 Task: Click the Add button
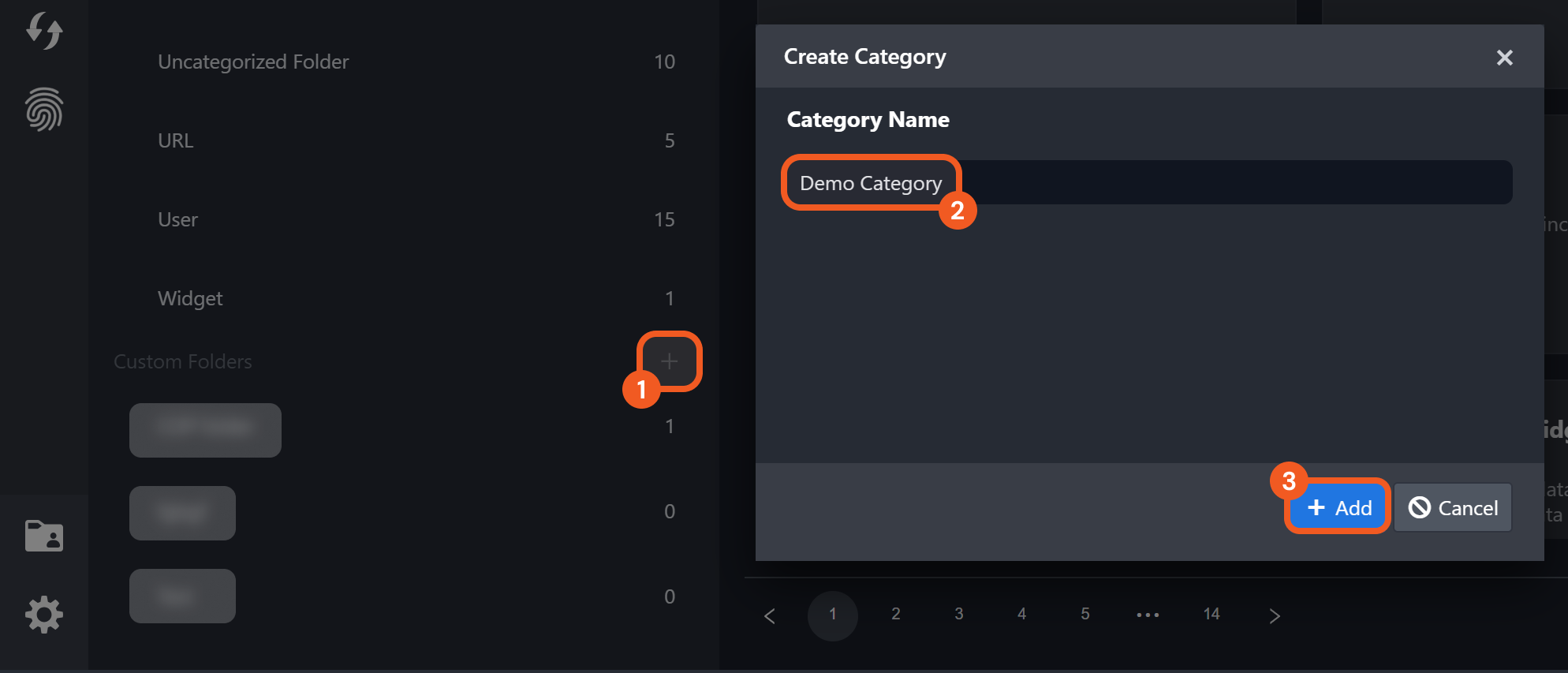[1338, 507]
